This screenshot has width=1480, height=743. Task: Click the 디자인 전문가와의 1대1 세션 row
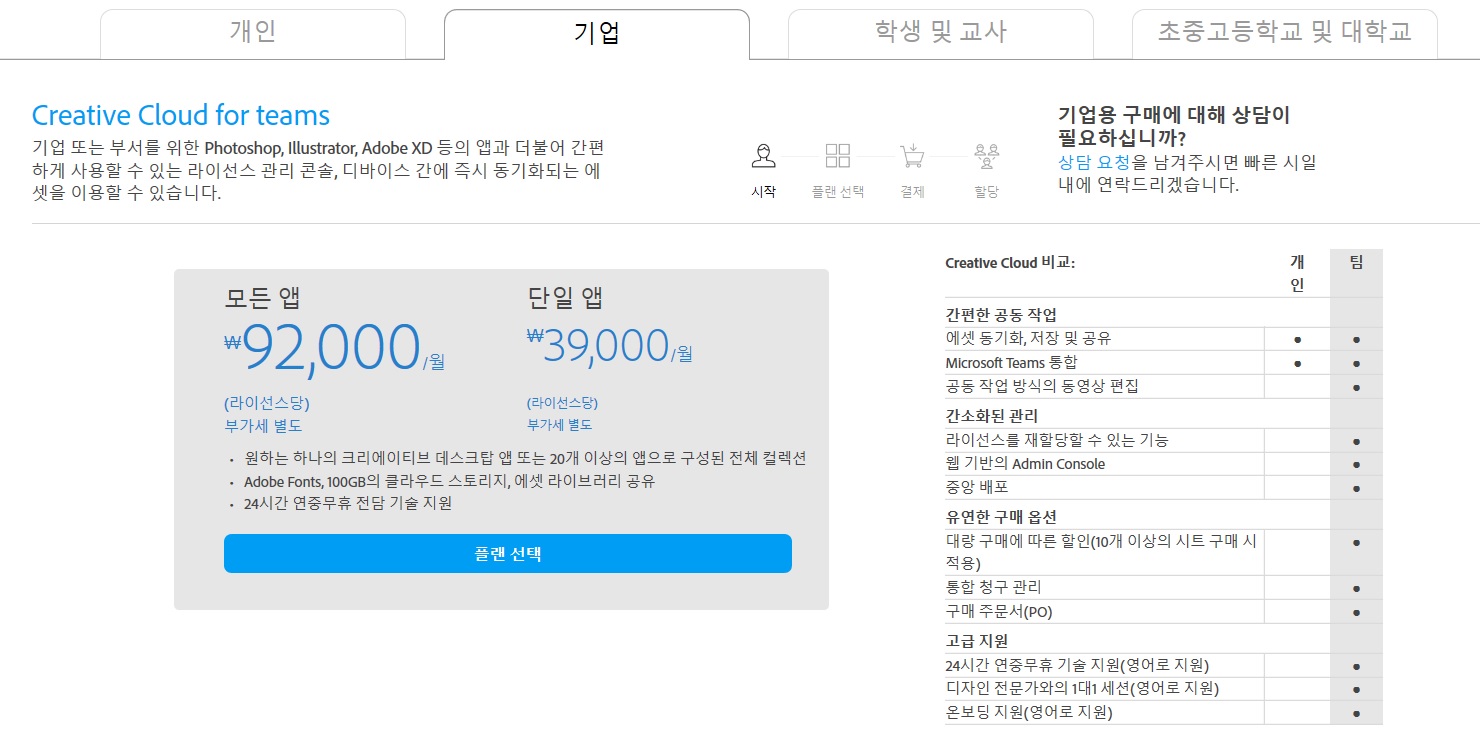[x=1163, y=690]
